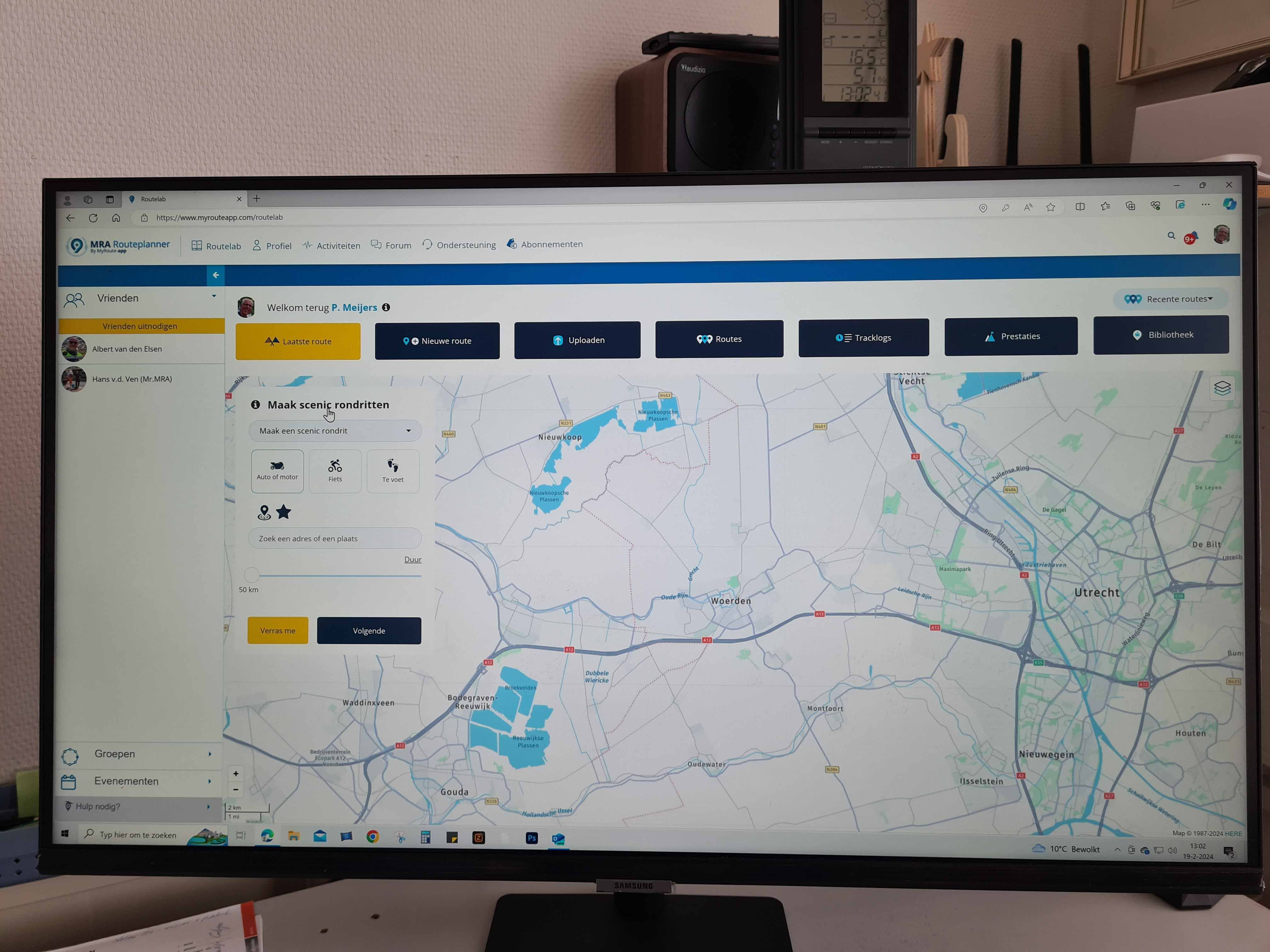Open Edge Copilot icon
The image size is (1270, 952).
tap(1229, 204)
